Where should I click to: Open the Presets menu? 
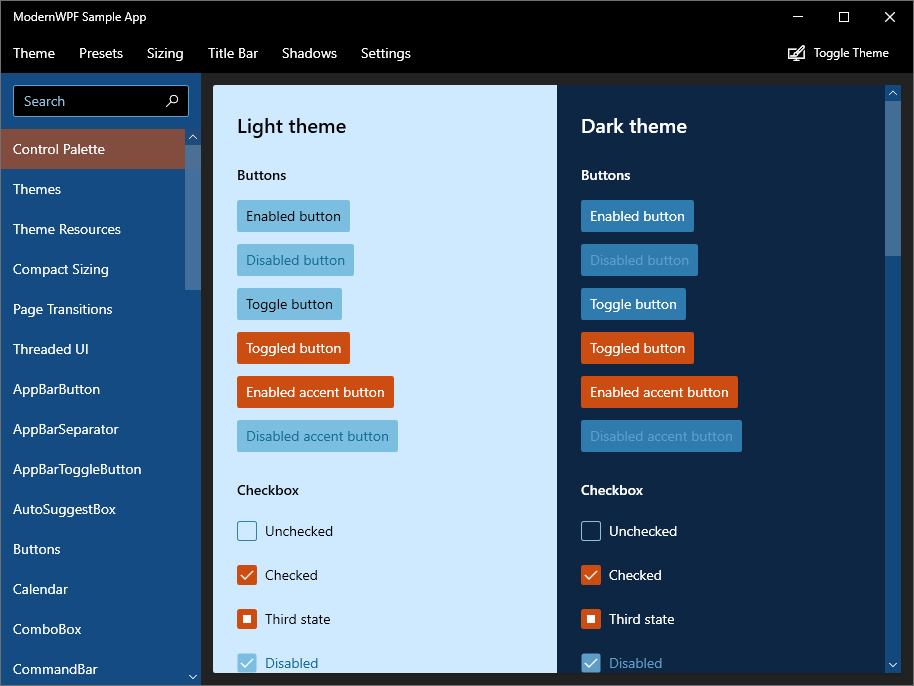(x=100, y=53)
